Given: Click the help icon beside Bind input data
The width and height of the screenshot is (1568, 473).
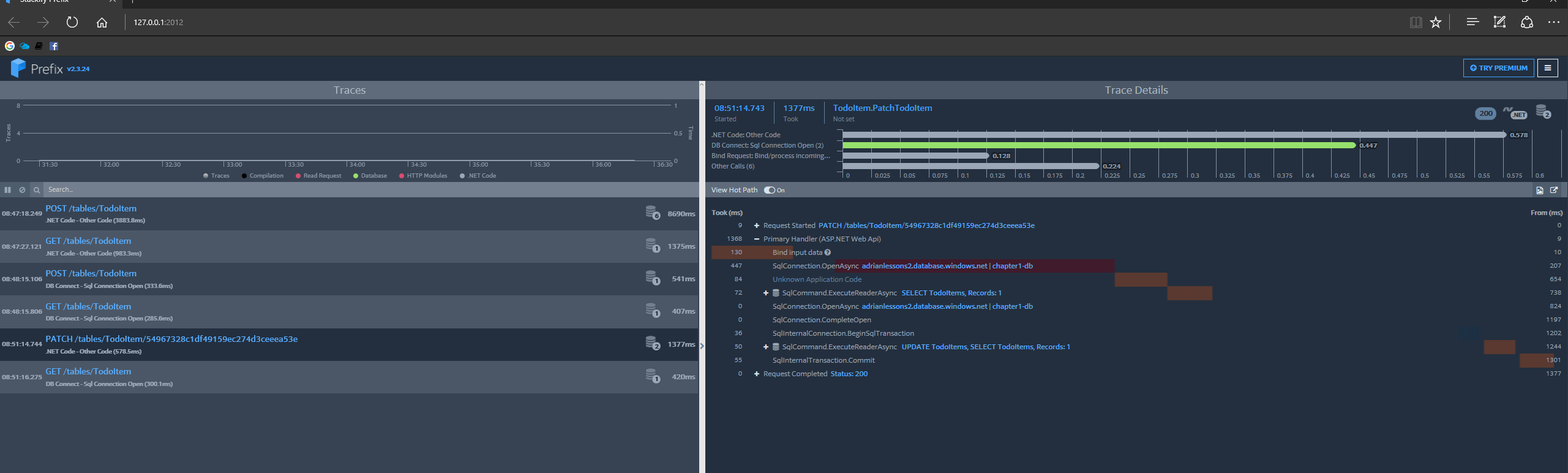Looking at the screenshot, I should coord(827,252).
